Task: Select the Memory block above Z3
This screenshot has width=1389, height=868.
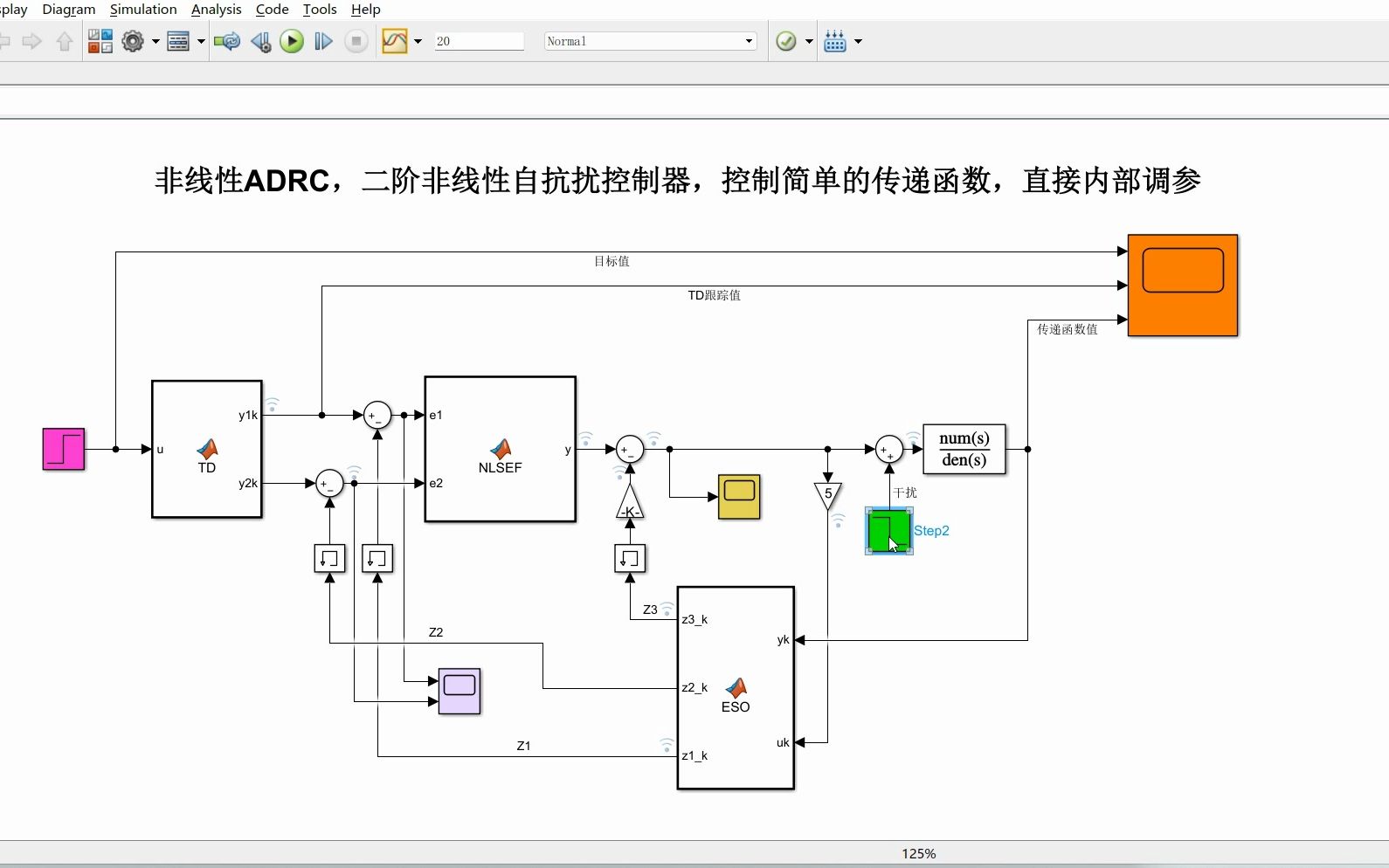Action: coord(630,558)
